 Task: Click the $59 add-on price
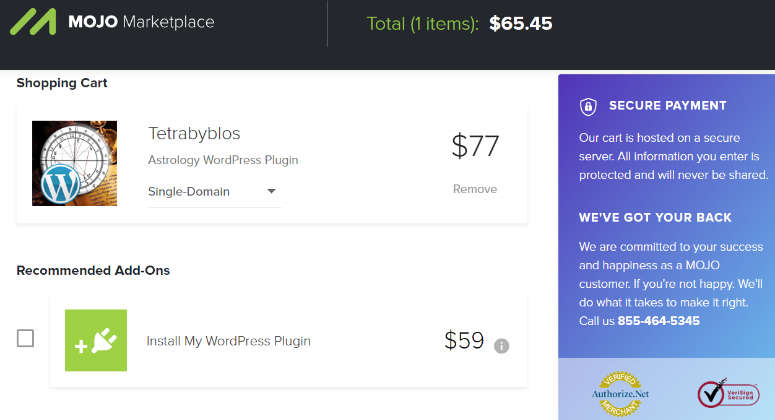[x=464, y=340]
